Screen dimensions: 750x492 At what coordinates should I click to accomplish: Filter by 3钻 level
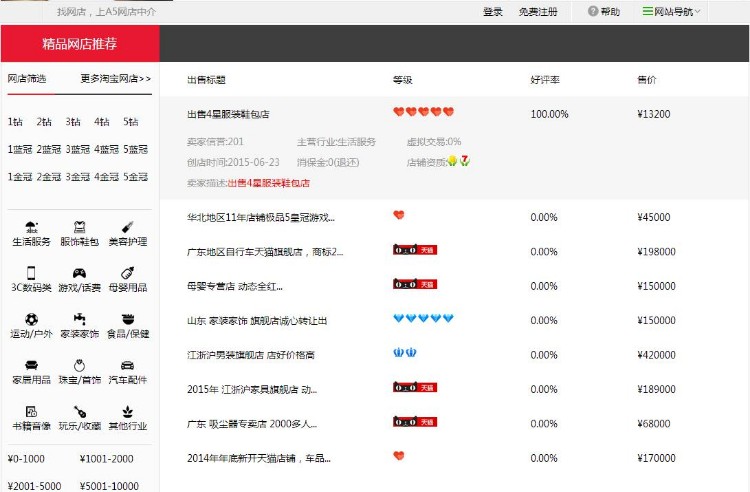73,121
